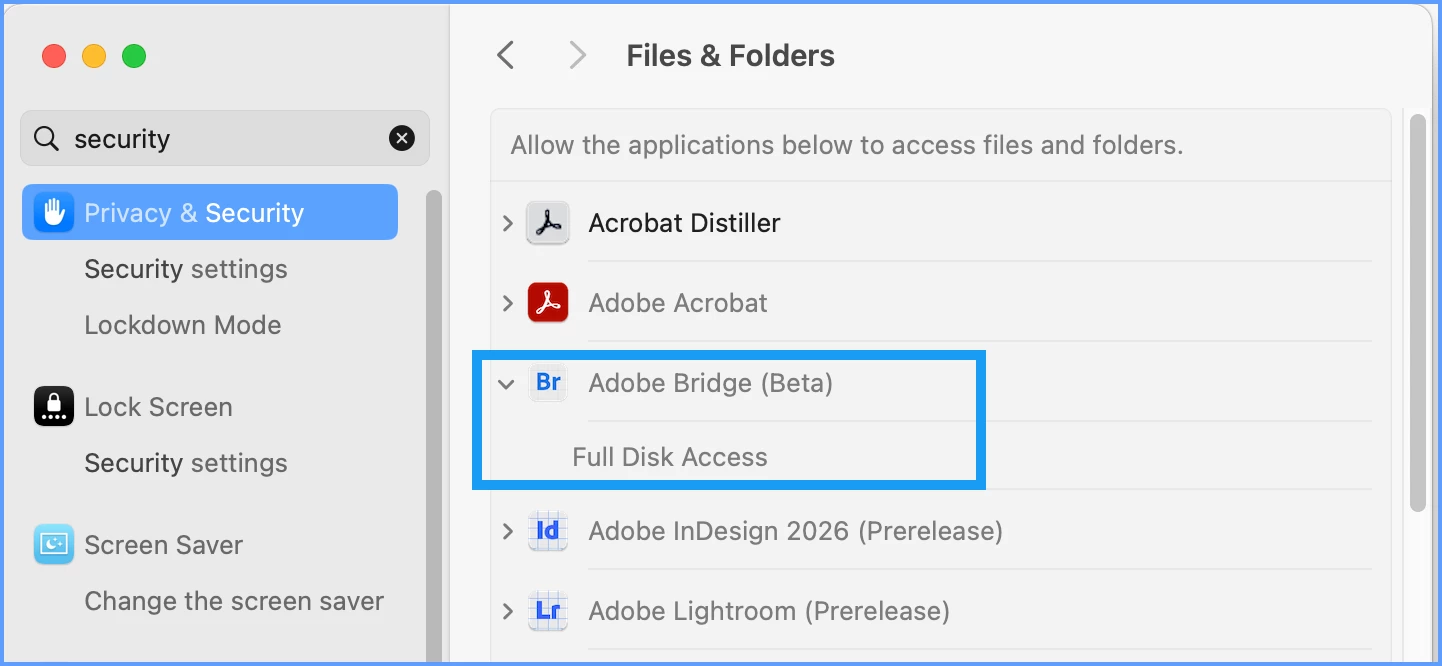The width and height of the screenshot is (1442, 666).
Task: Expand the Acrobat Distiller row
Action: (x=508, y=223)
